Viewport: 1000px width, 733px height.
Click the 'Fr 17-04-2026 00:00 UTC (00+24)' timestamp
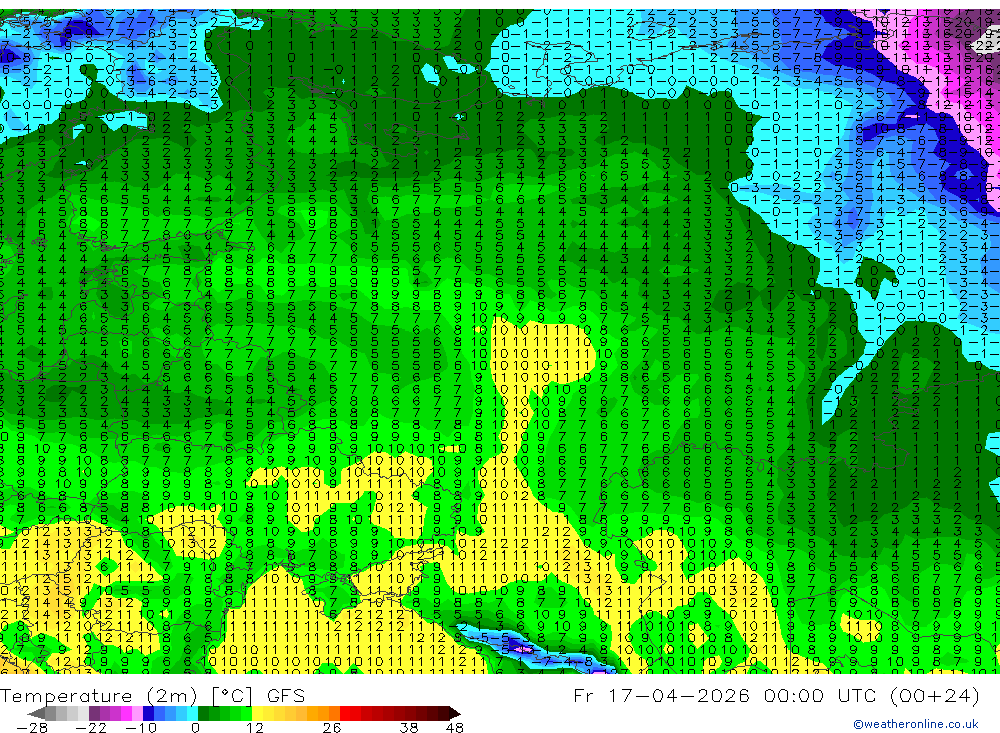[776, 695]
